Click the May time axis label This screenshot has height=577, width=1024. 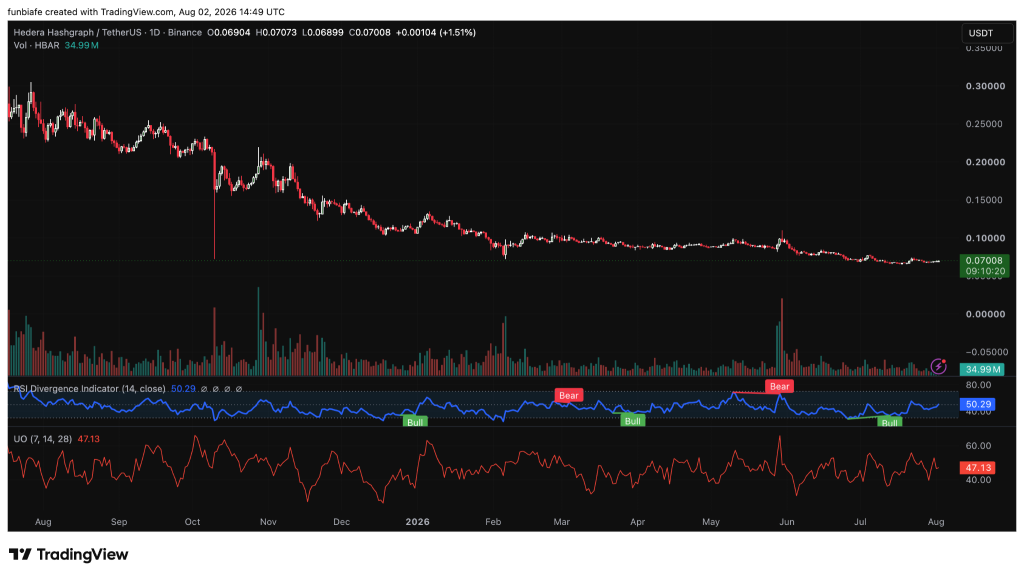click(x=711, y=522)
